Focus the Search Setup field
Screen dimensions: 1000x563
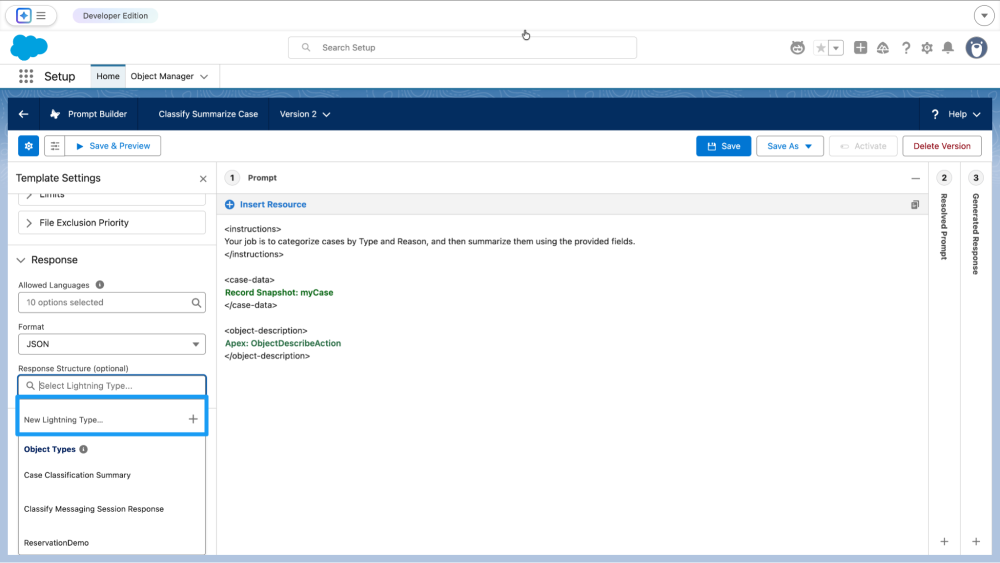(x=462, y=48)
